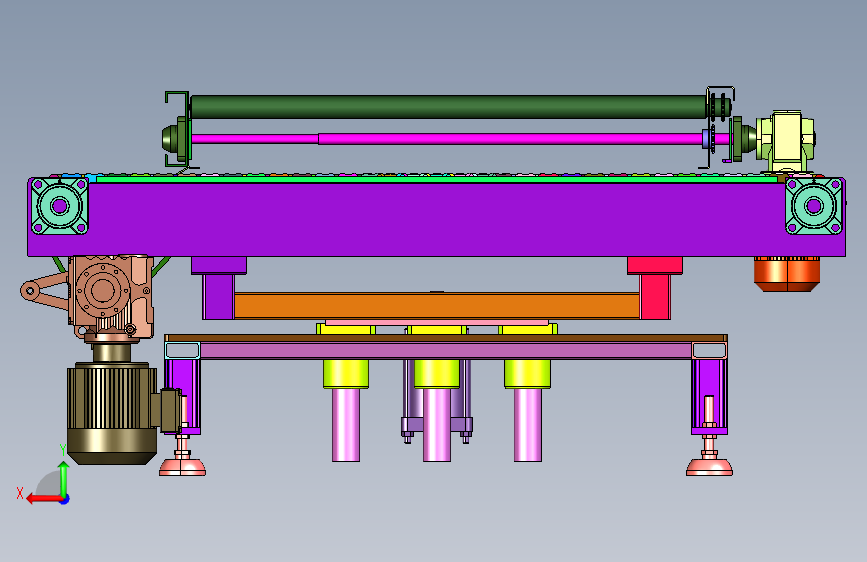Select the red support bracket on the right

click(x=655, y=288)
